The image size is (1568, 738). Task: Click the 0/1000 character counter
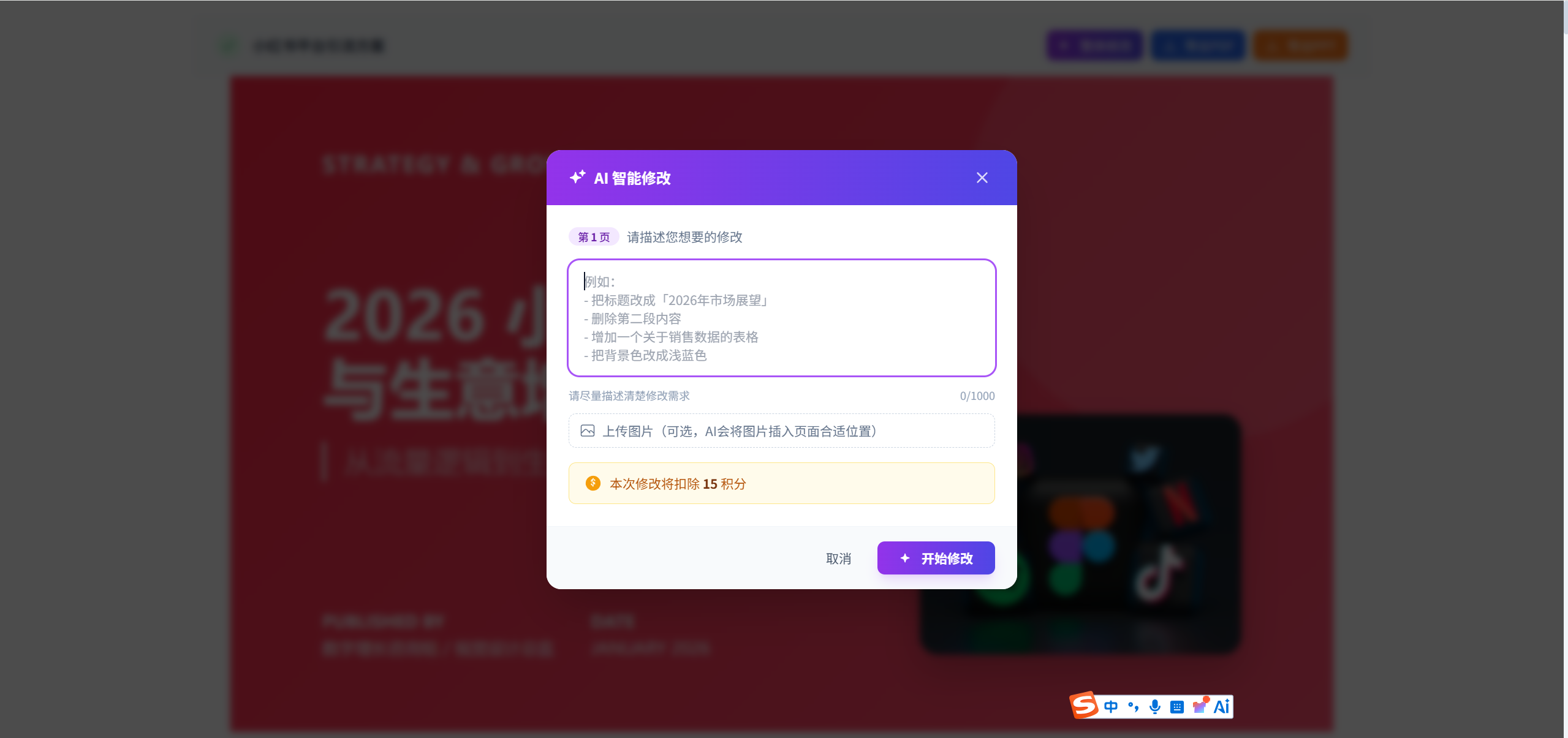[x=977, y=396]
